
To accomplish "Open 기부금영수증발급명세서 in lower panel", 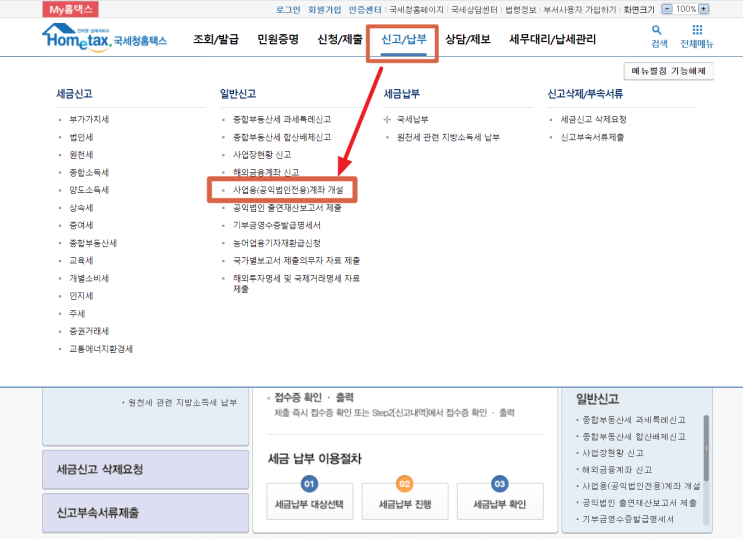I will coord(628,520).
